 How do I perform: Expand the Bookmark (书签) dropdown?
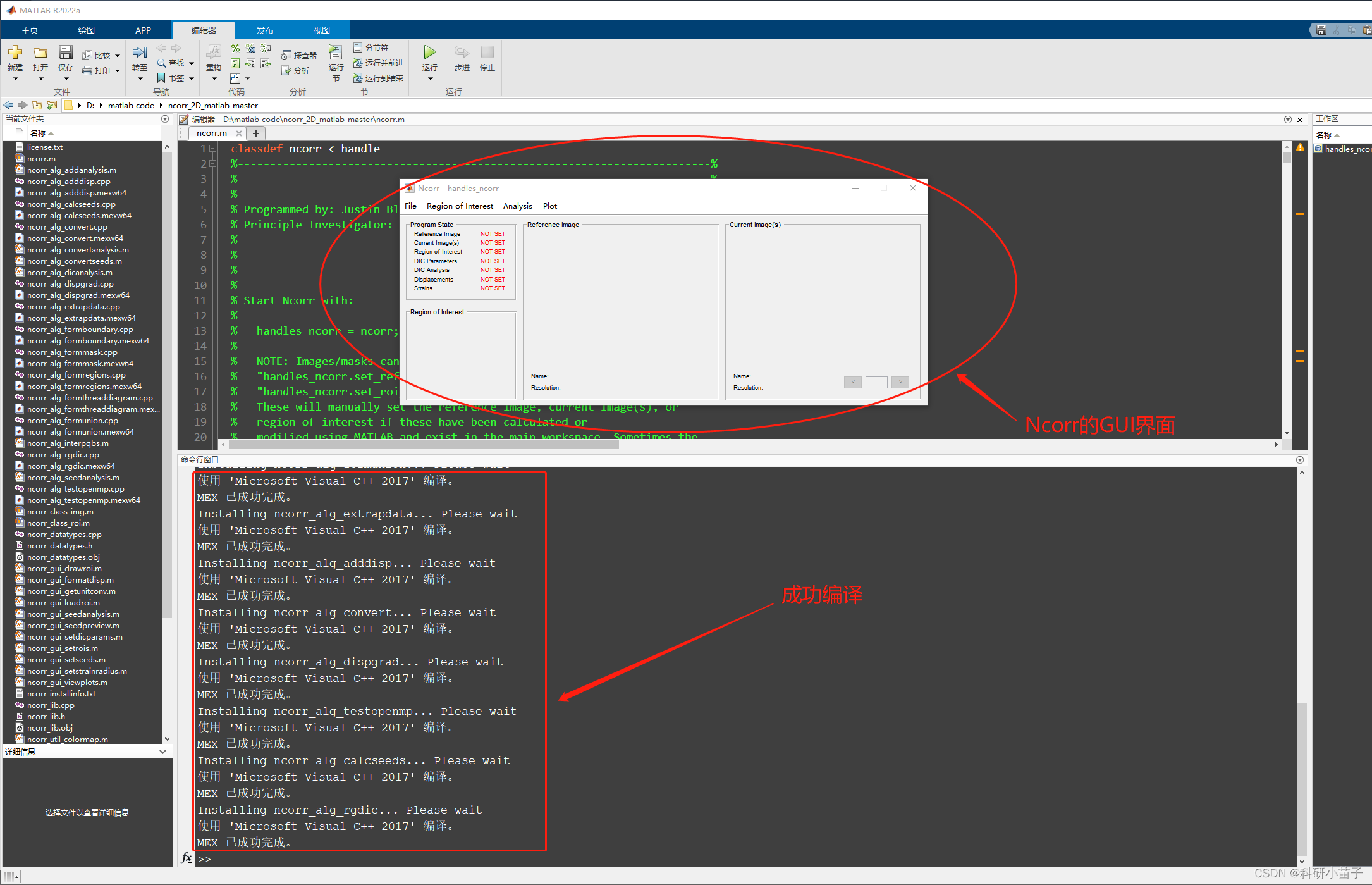pyautogui.click(x=192, y=78)
